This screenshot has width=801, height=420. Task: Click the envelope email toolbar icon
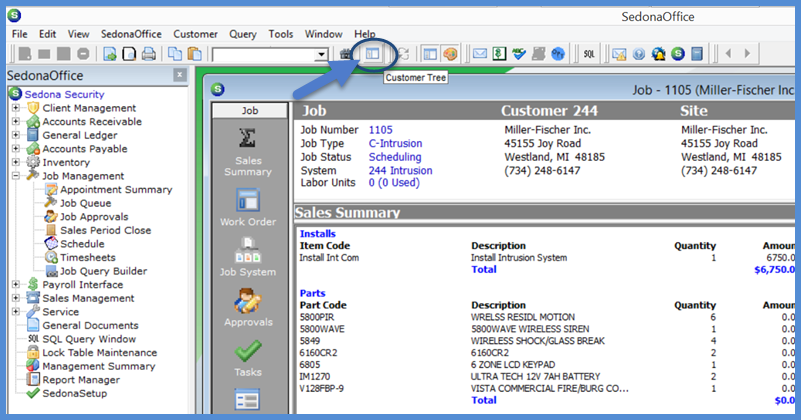click(x=480, y=54)
